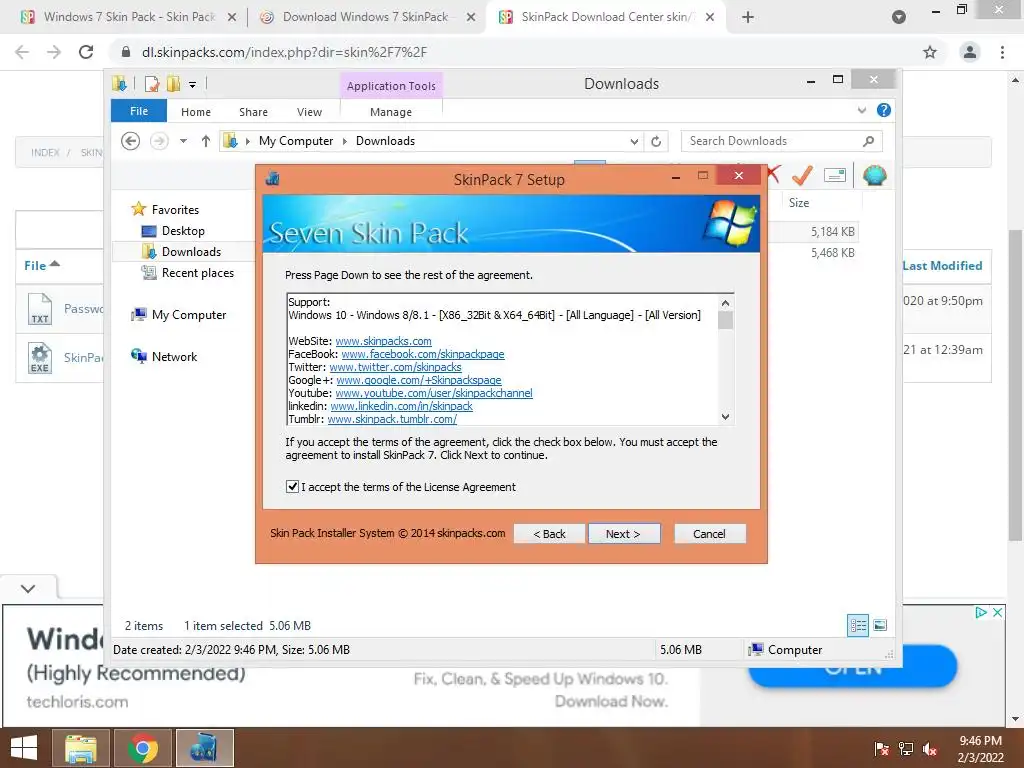Viewport: 1024px width, 768px height.
Task: Click the Size column header
Action: pyautogui.click(x=799, y=202)
